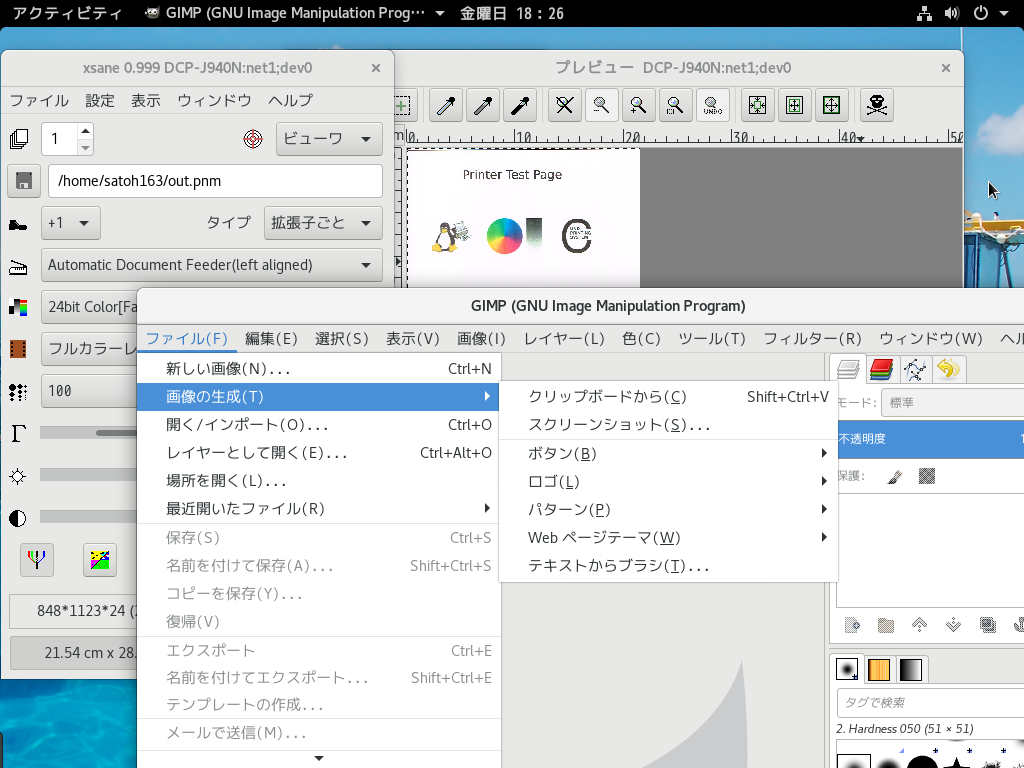Click the skull-and-crossbones delete preview cache icon

[x=876, y=105]
